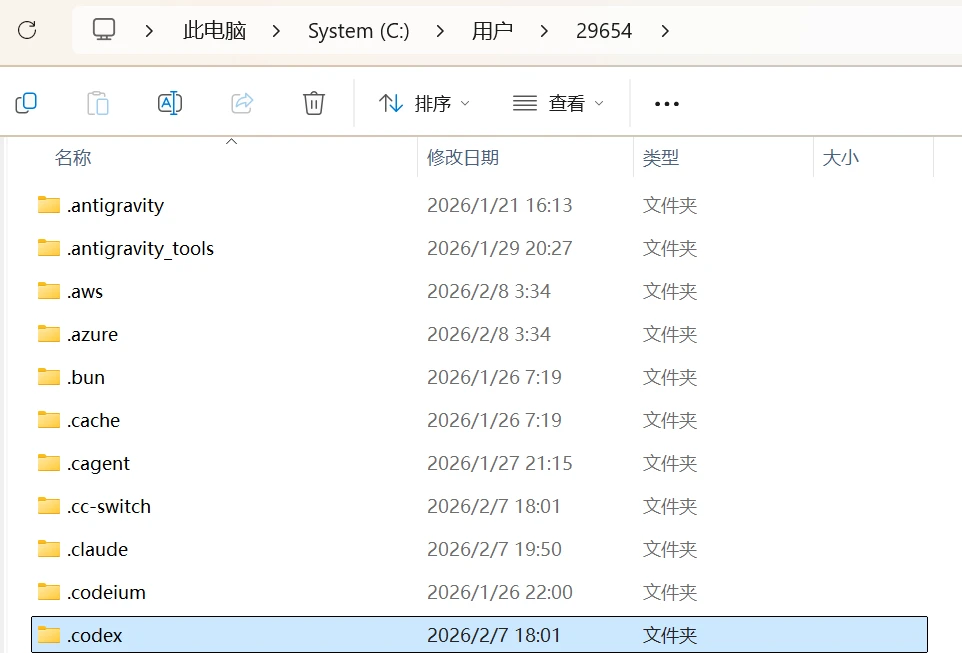Click the share icon in the toolbar
This screenshot has width=962, height=653.
242,103
